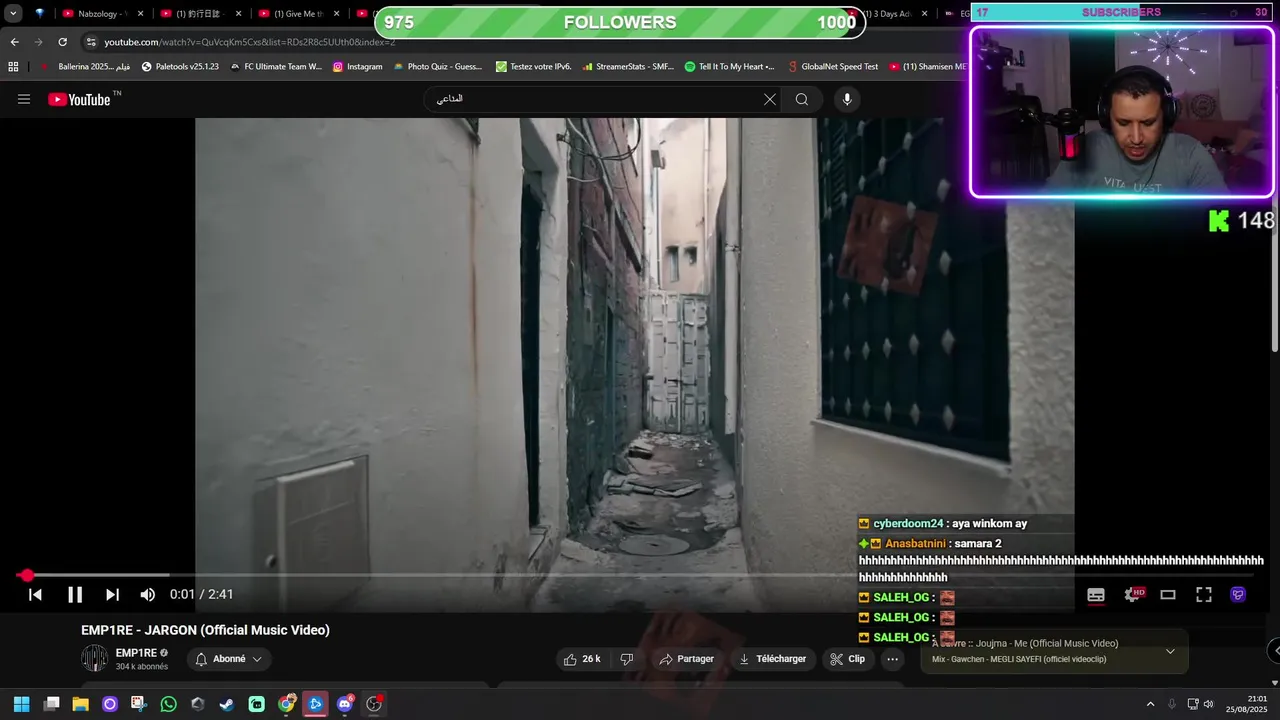
Task: Go back with browser back arrow
Action: [14, 42]
